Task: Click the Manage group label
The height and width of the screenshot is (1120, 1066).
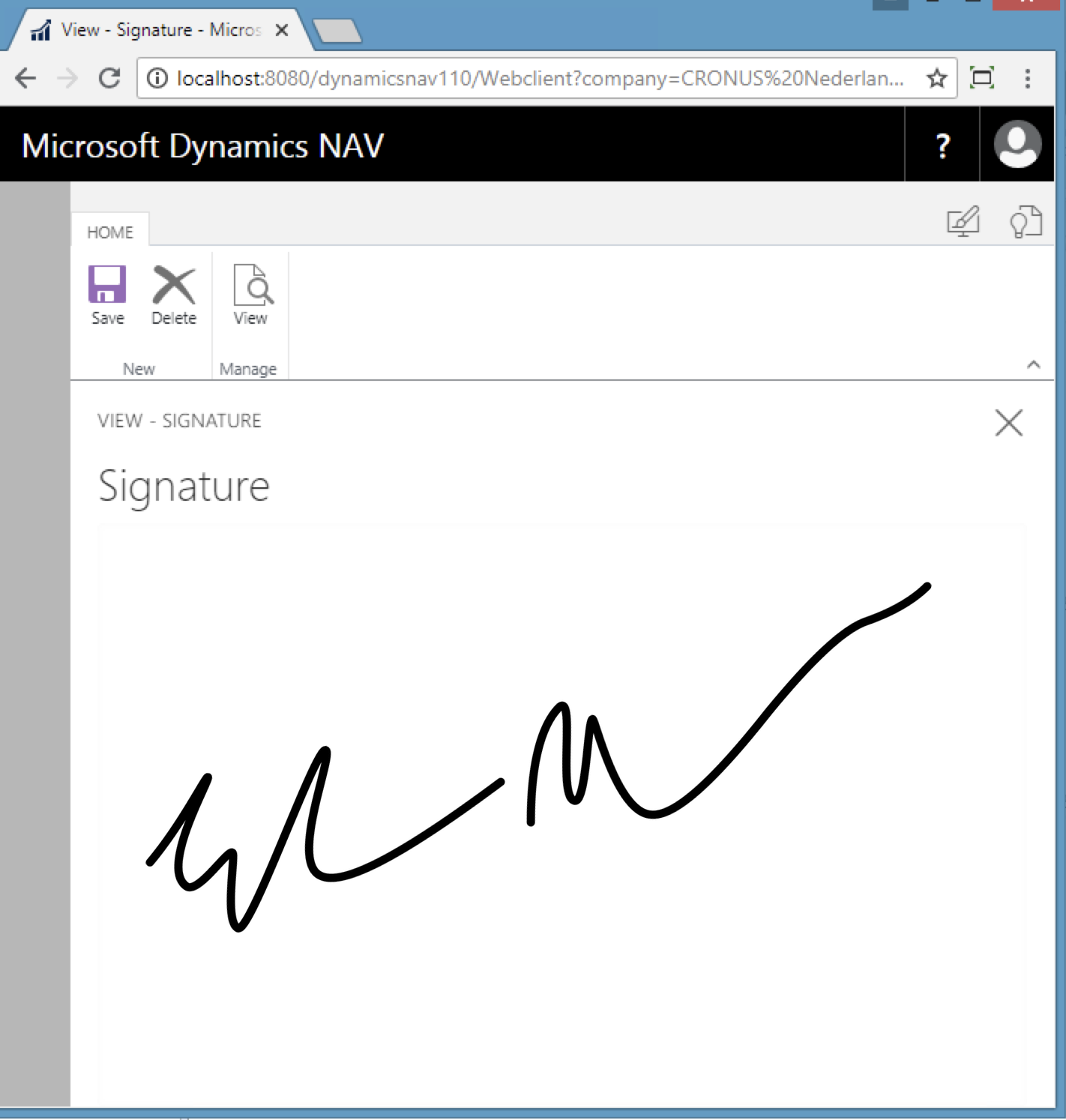Action: 248,369
